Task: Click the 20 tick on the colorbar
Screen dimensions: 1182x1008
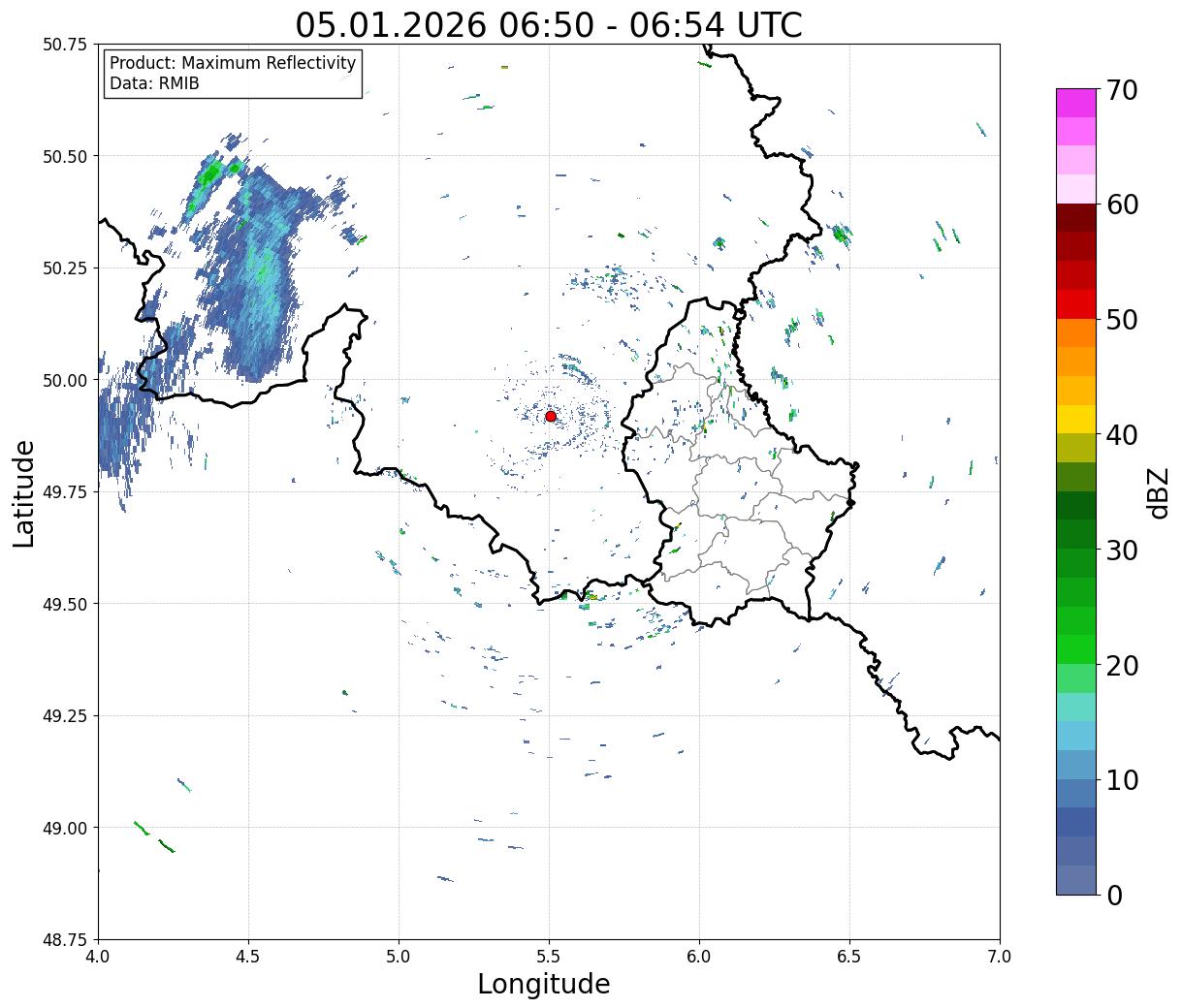Action: [1121, 665]
